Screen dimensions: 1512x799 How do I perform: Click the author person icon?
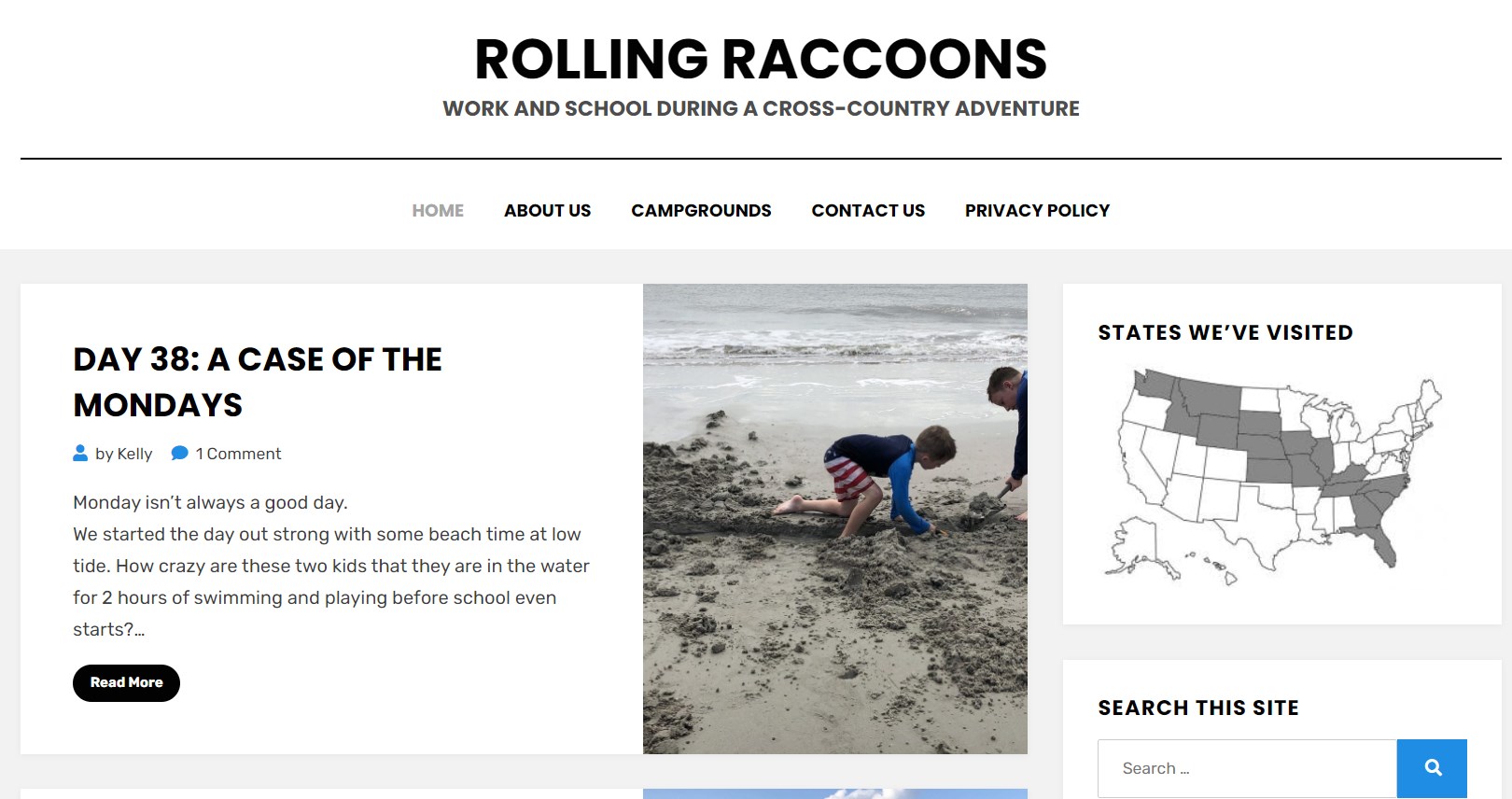tap(80, 454)
